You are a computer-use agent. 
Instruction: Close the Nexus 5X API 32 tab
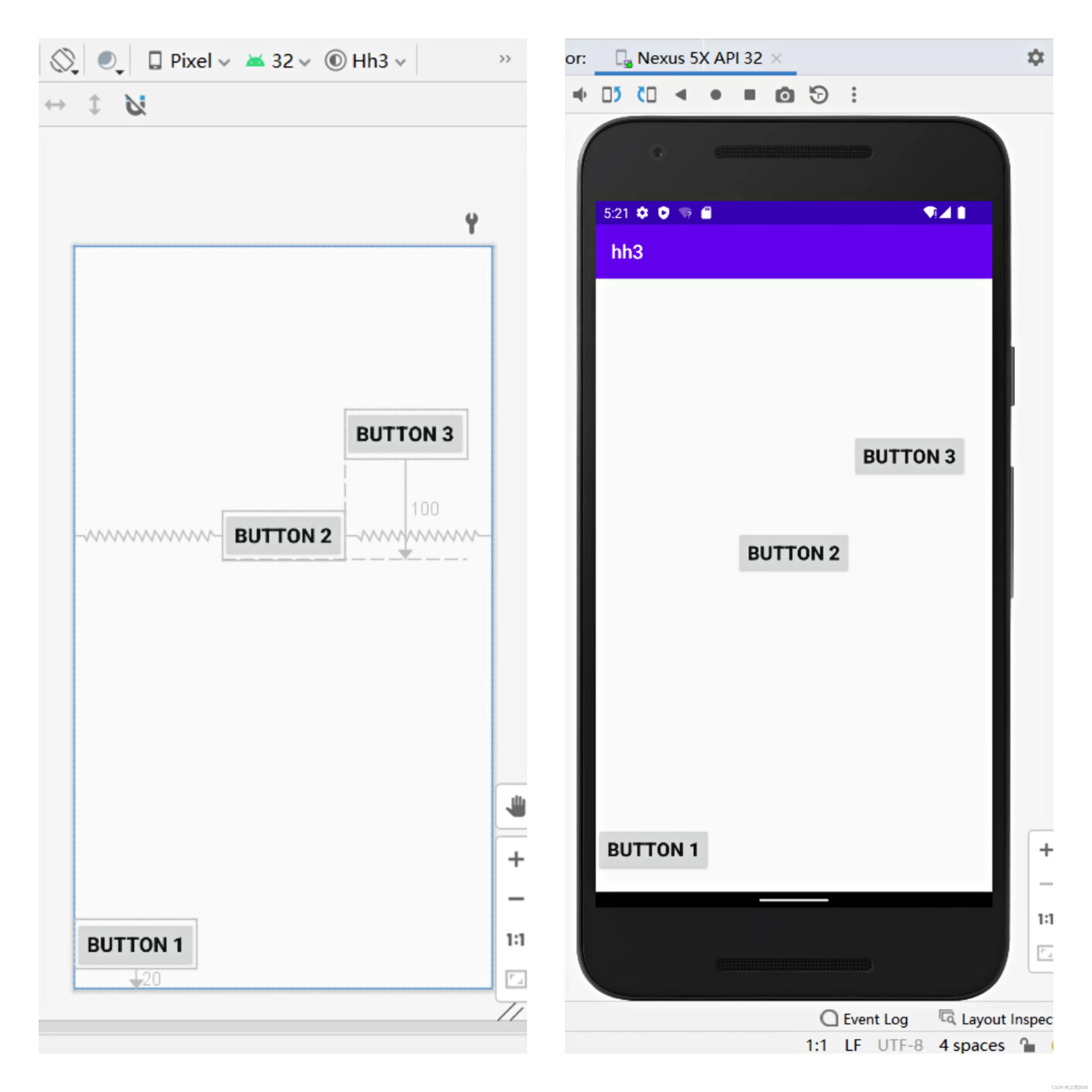coord(777,58)
